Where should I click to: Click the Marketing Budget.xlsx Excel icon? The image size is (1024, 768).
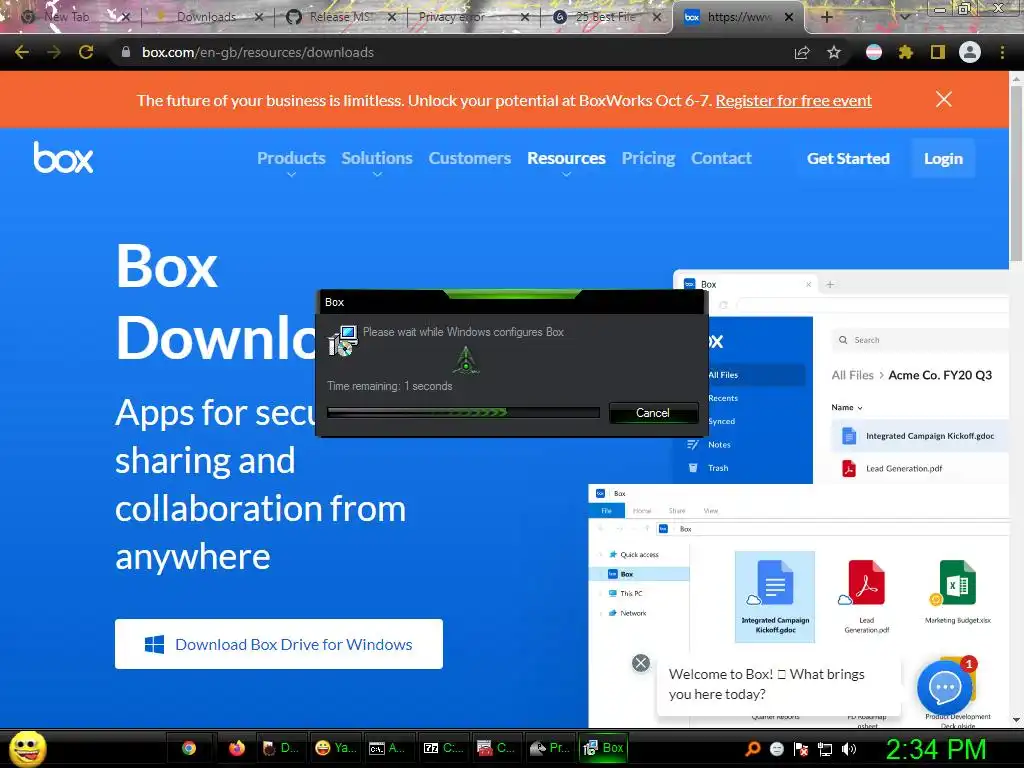click(957, 583)
